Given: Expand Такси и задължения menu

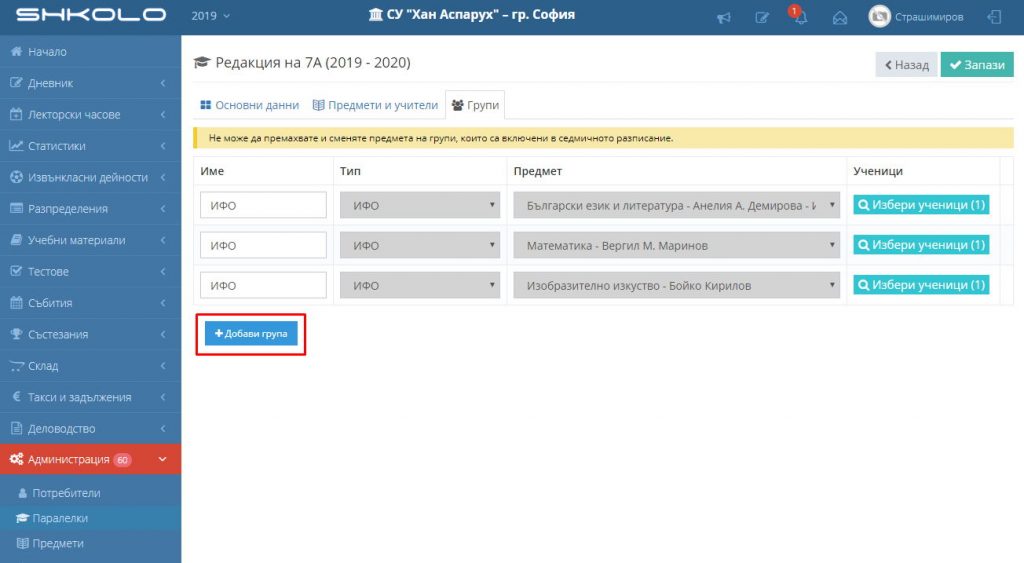Looking at the screenshot, I should (90, 396).
